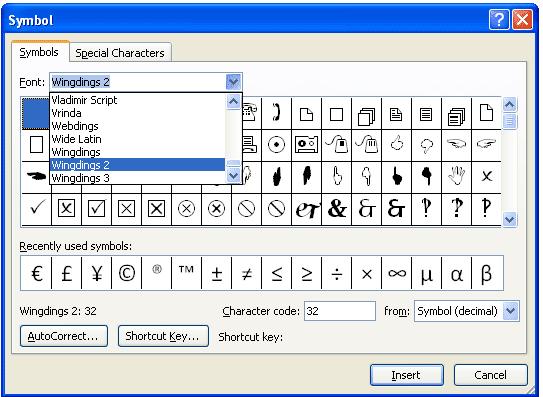The image size is (543, 397).
Task: Select the black upward-pointing finger symbol
Action: (x=397, y=177)
